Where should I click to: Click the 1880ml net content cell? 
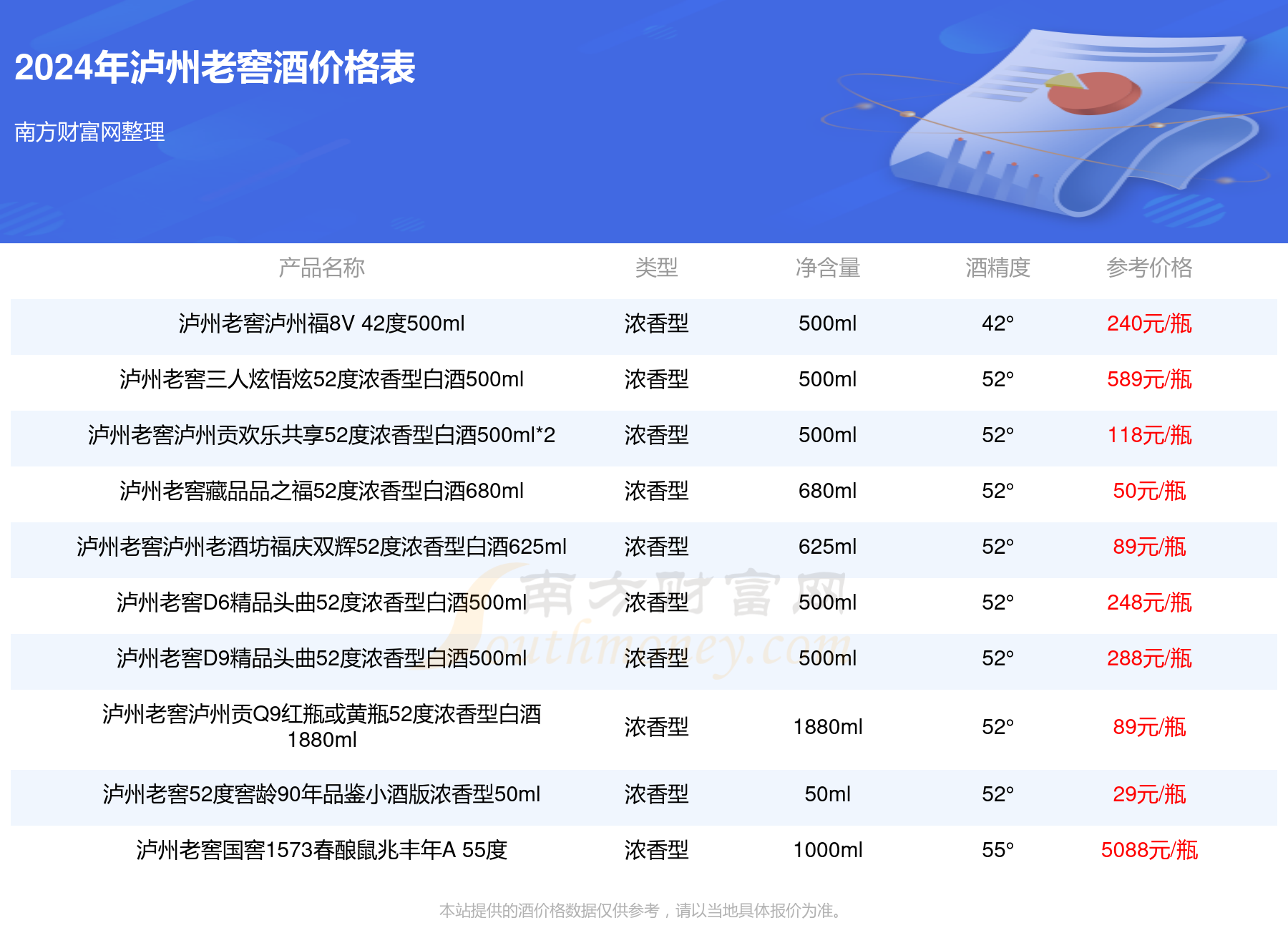coord(827,727)
